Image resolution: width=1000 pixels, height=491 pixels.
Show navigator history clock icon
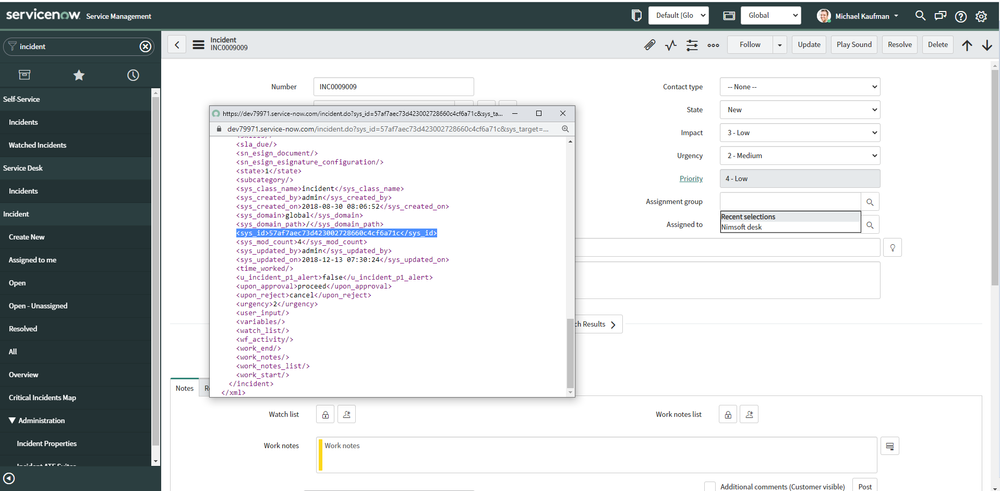pyautogui.click(x=133, y=75)
